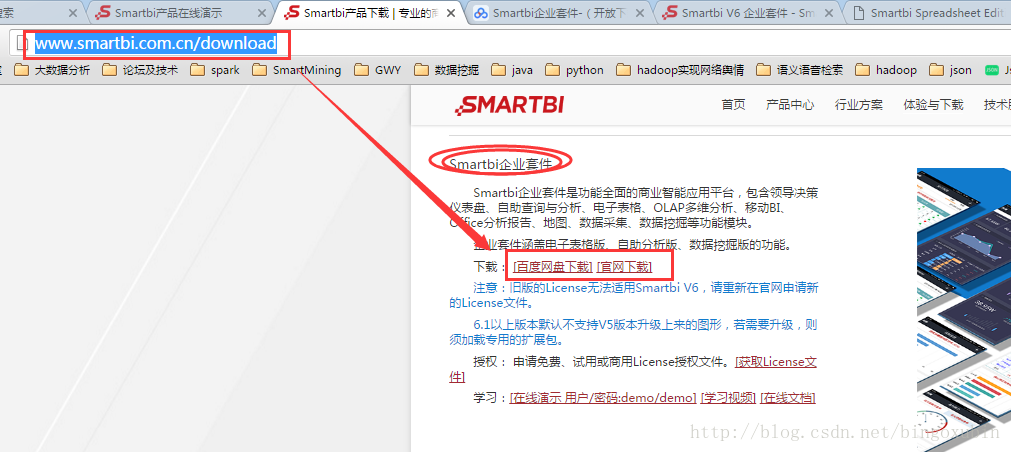Open the SmartMining bookmark folder

coord(297,70)
